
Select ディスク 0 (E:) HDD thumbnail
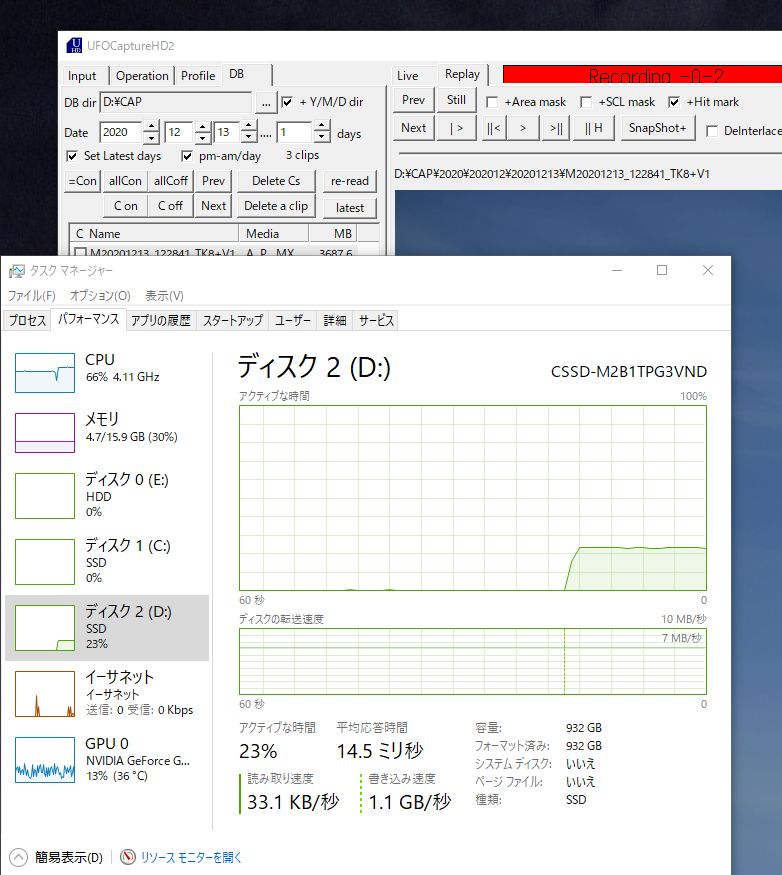click(45, 495)
